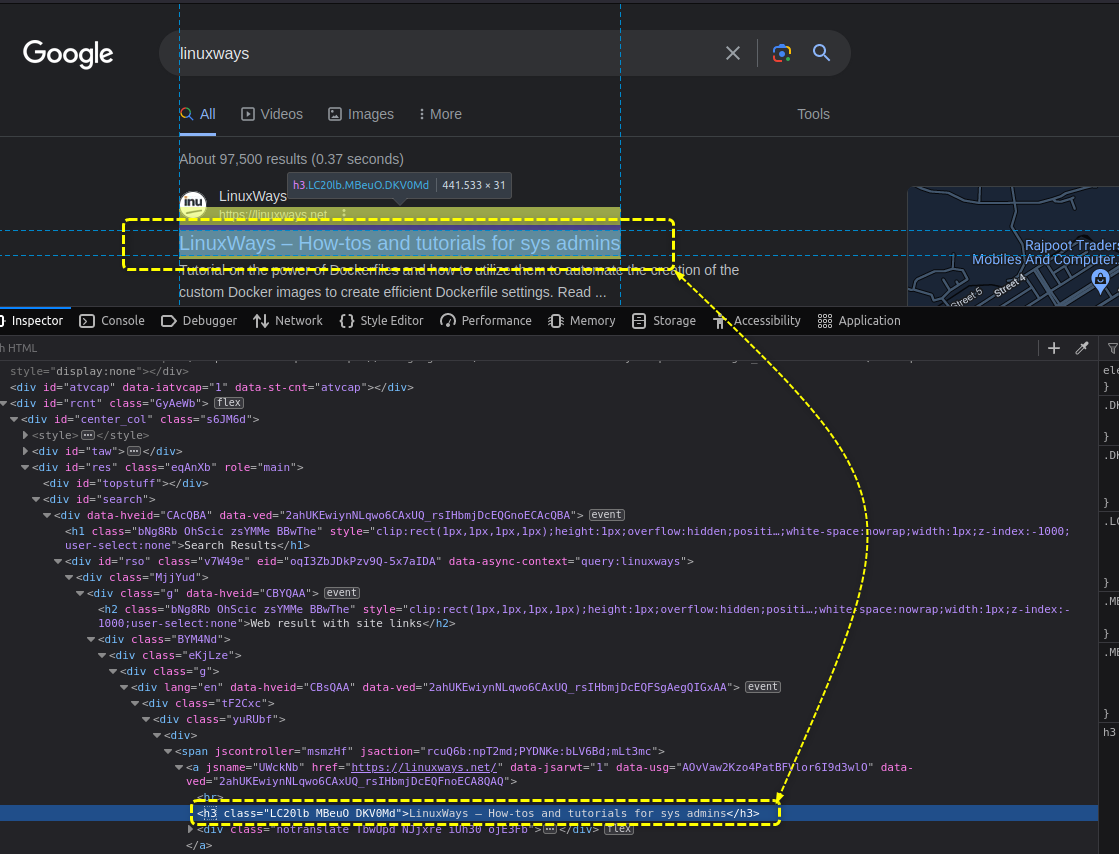1119x854 pixels.
Task: Collapse the div id="search" node
Action: click(36, 499)
